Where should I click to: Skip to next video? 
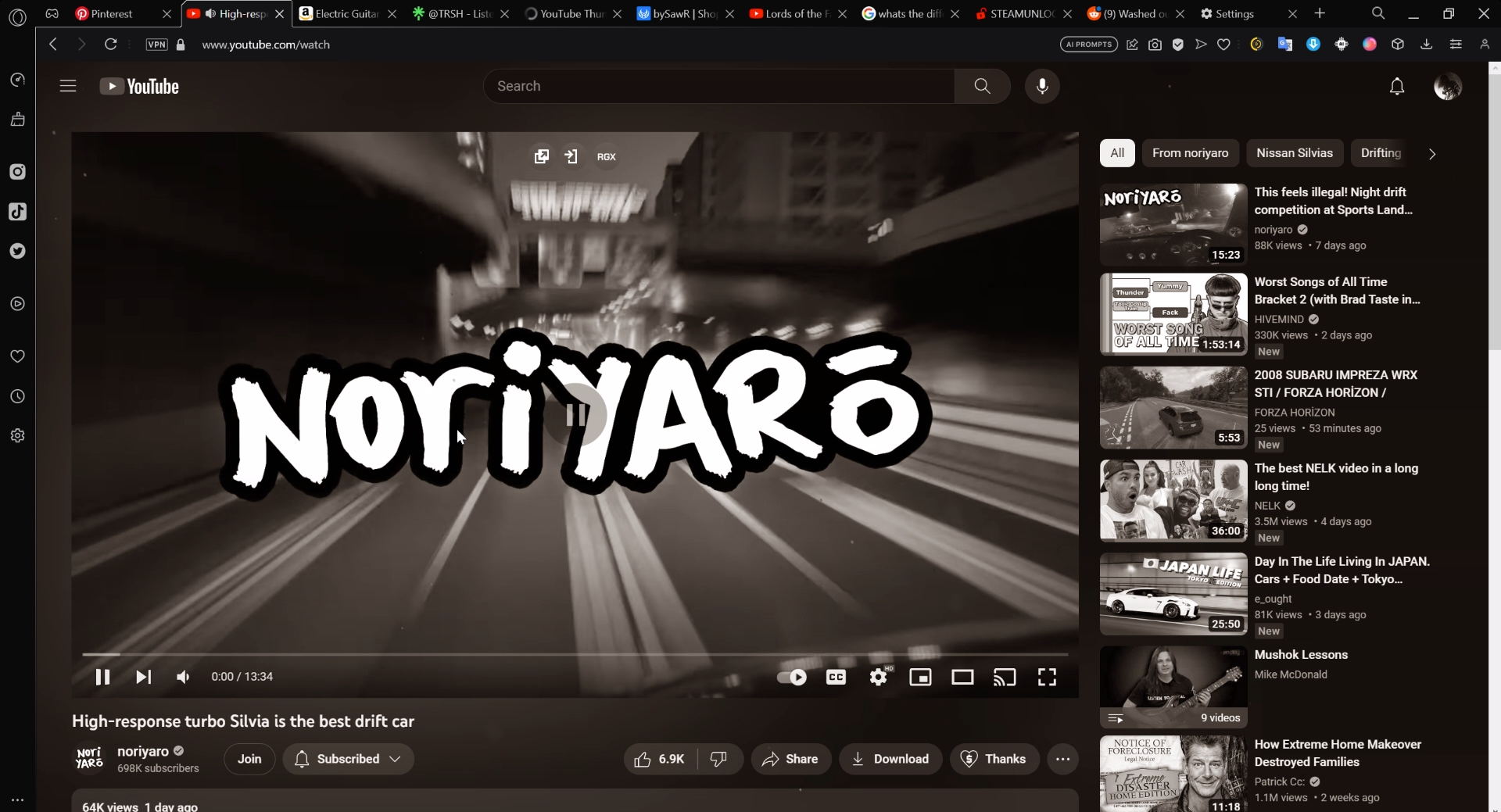tap(143, 677)
